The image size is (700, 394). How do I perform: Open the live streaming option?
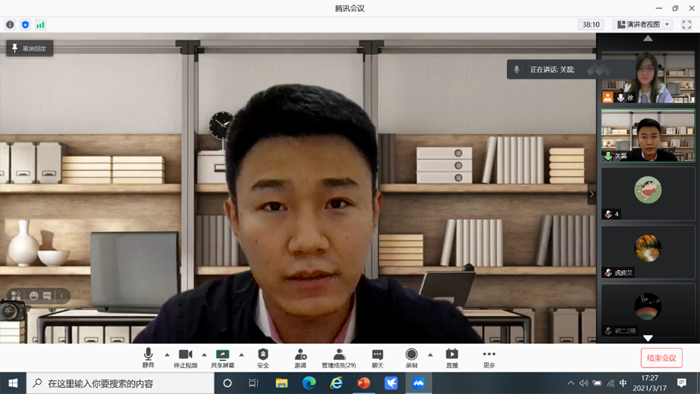[452, 358]
